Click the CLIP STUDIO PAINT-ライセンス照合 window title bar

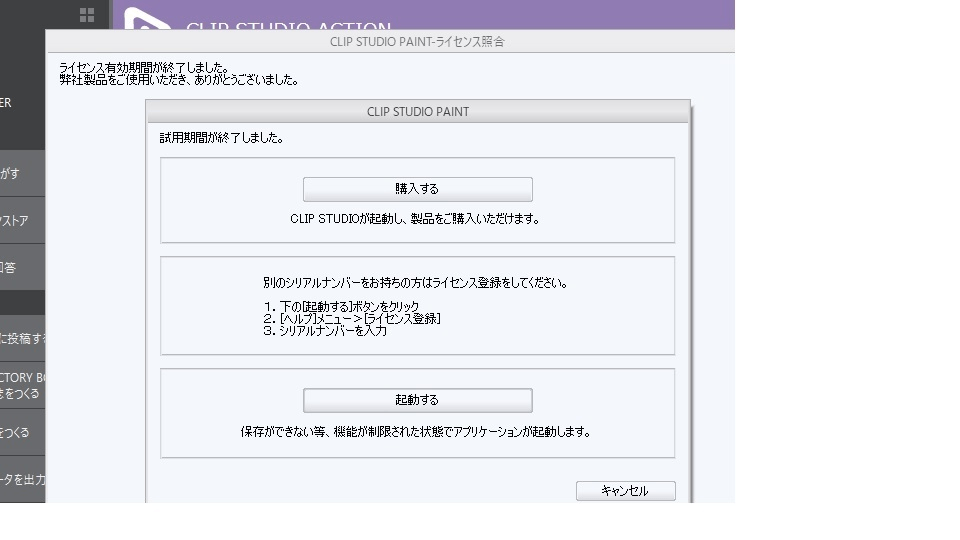pos(390,42)
